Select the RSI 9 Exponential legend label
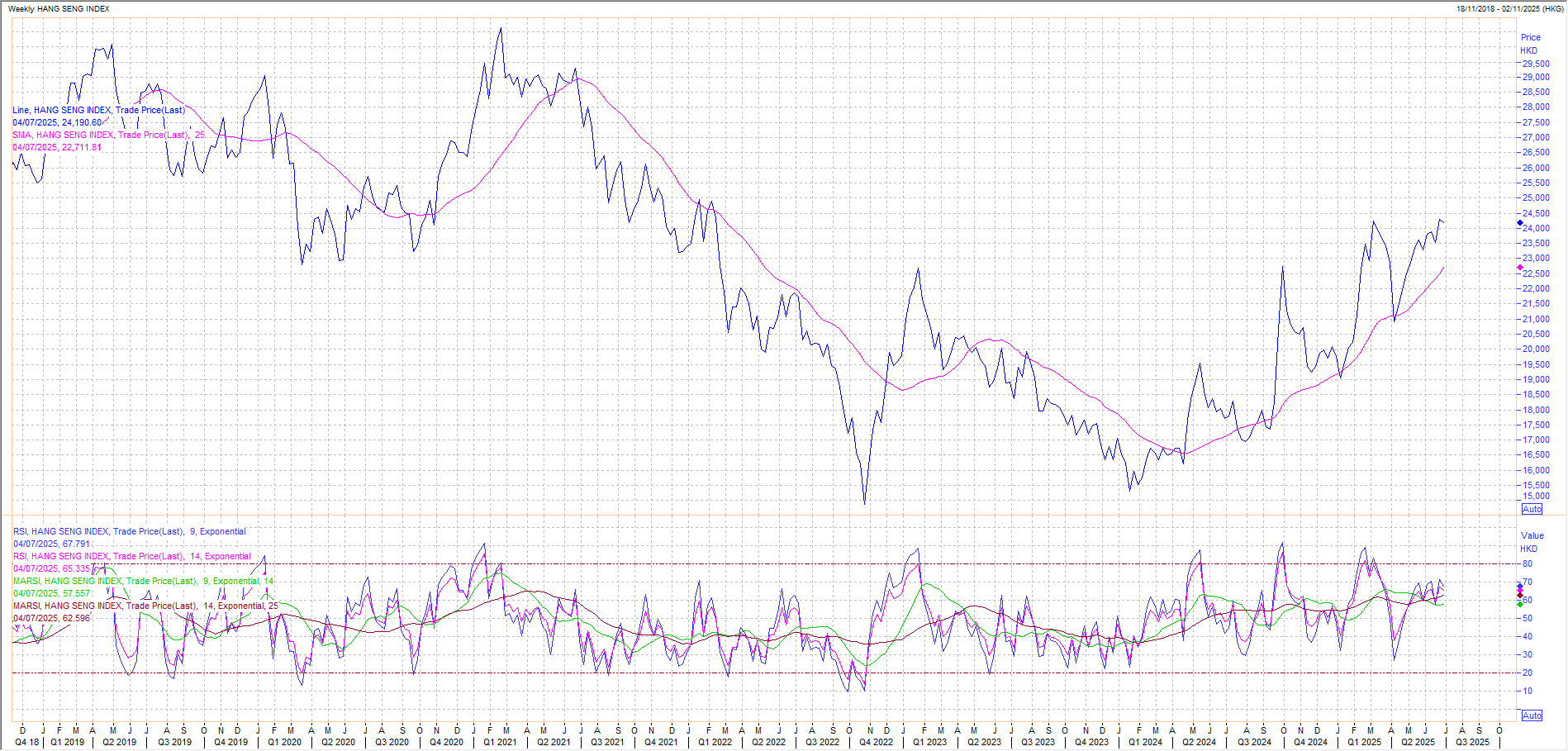Image resolution: width=1568 pixels, height=751 pixels. (129, 531)
